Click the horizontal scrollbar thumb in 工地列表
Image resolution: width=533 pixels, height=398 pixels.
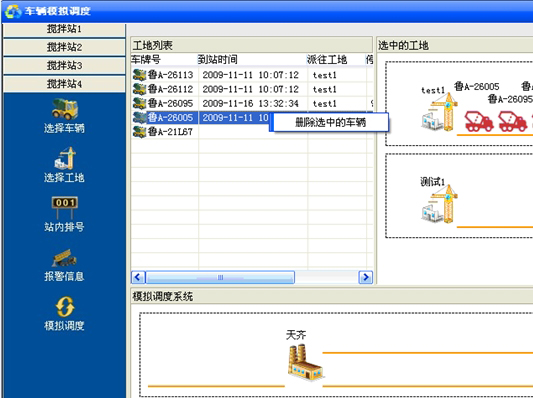point(220,277)
